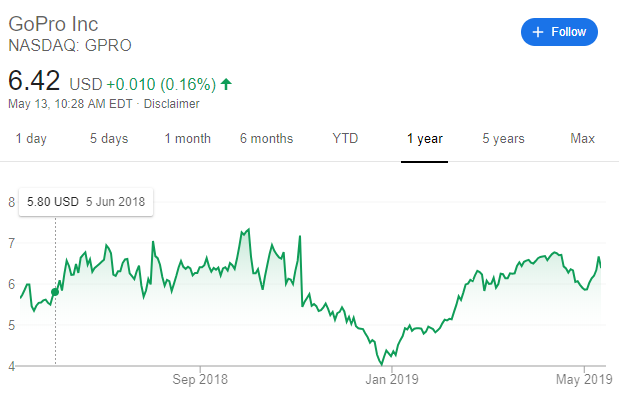The width and height of the screenshot is (619, 405).
Task: Click the May 13, 10:28 AM EDT timestamp
Action: point(70,104)
